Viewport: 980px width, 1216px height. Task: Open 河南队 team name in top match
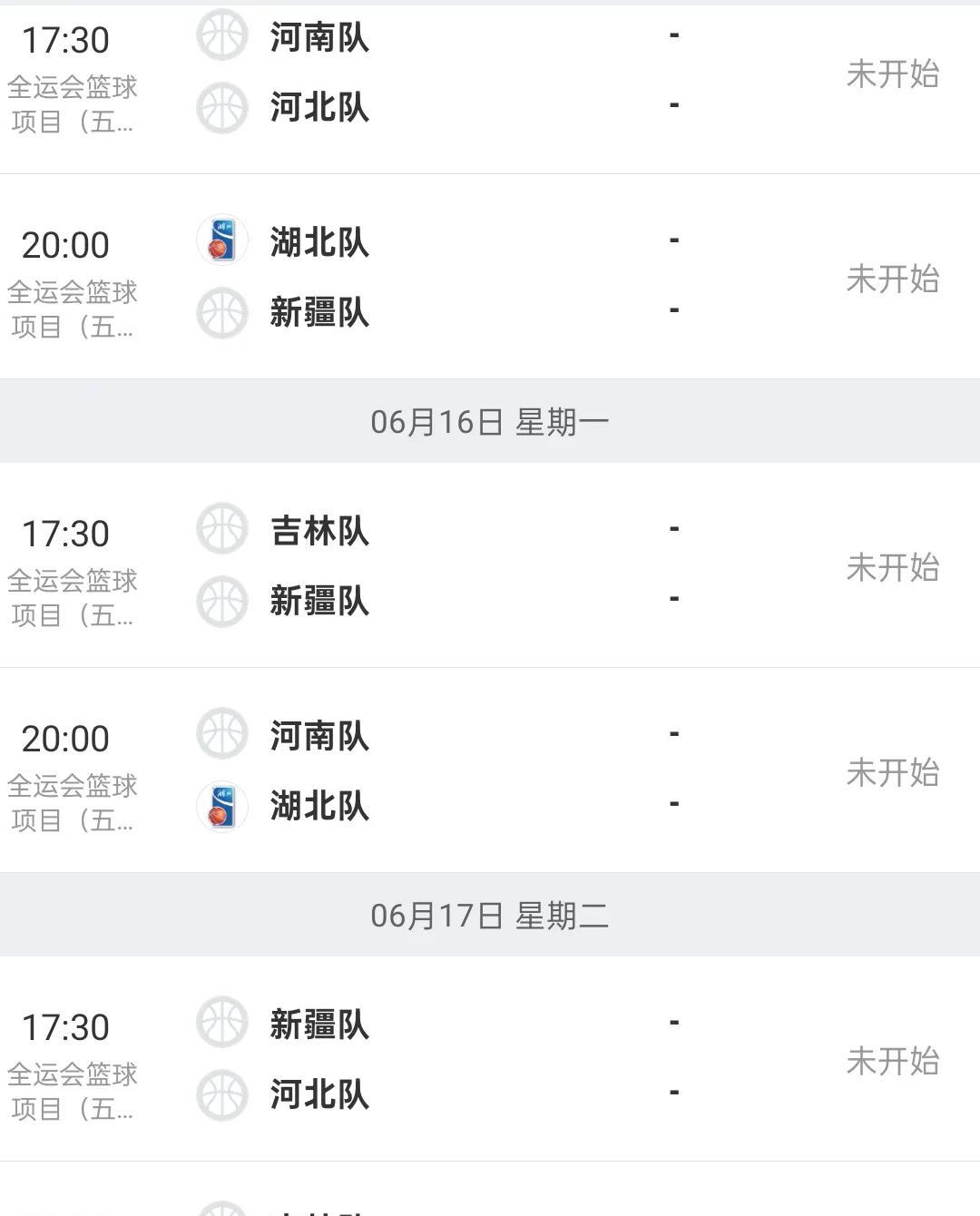coord(319,37)
